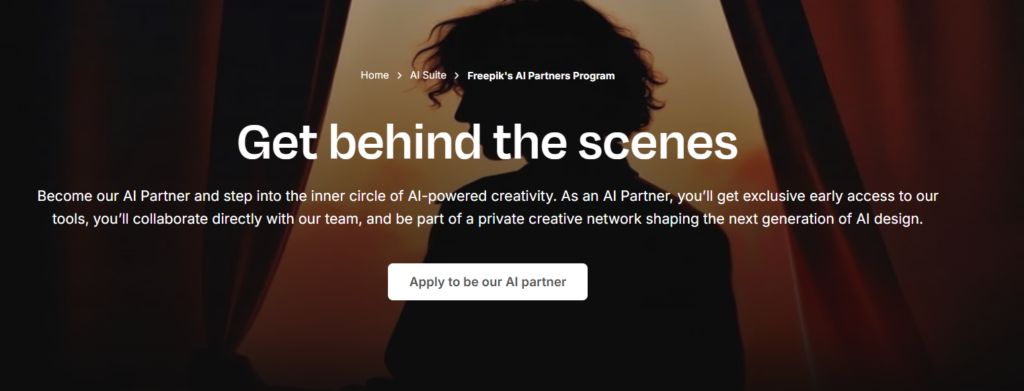Click the line starting 'tools, you'll collaborate directly'

pos(487,219)
